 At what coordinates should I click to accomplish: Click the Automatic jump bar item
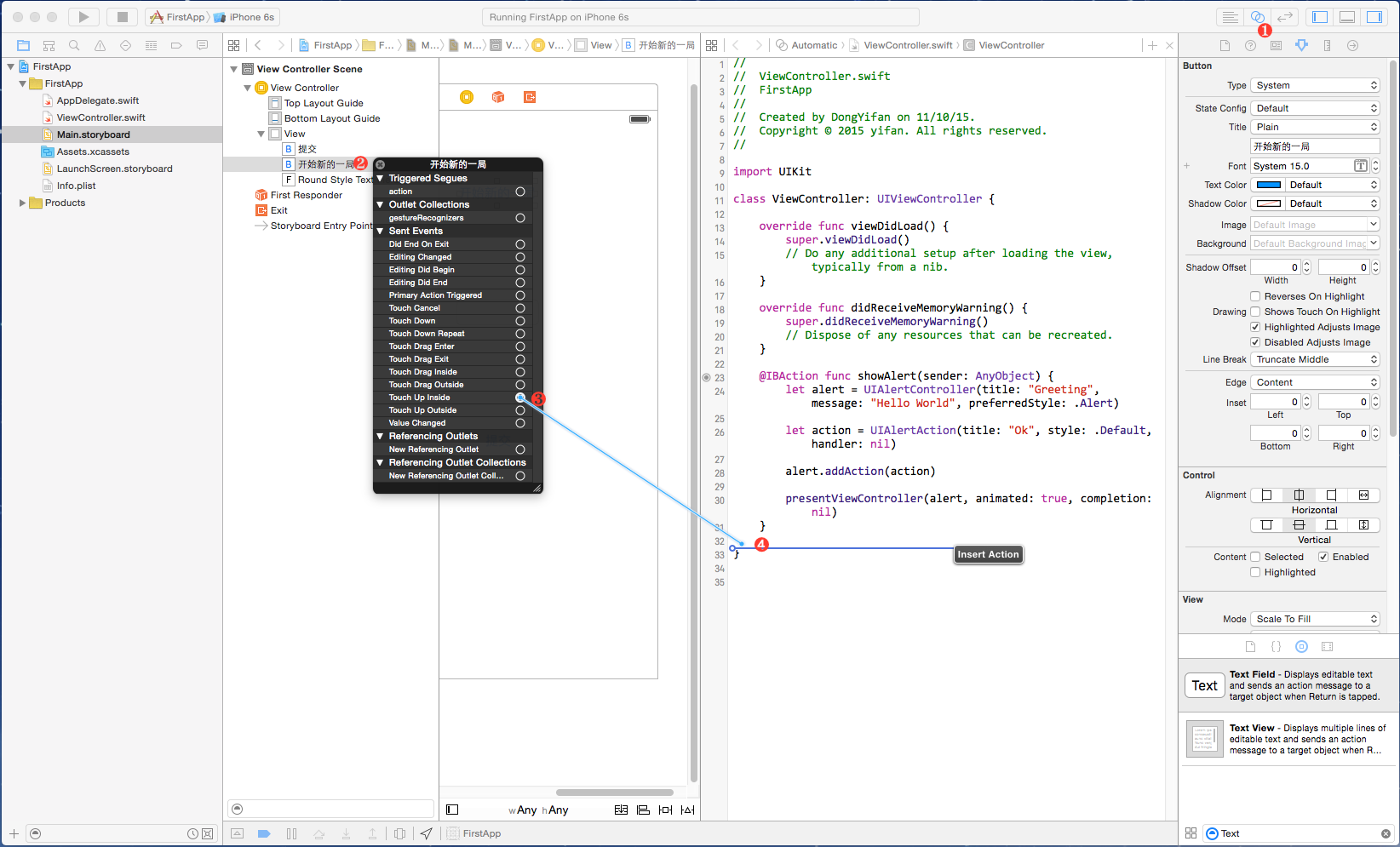tap(814, 45)
